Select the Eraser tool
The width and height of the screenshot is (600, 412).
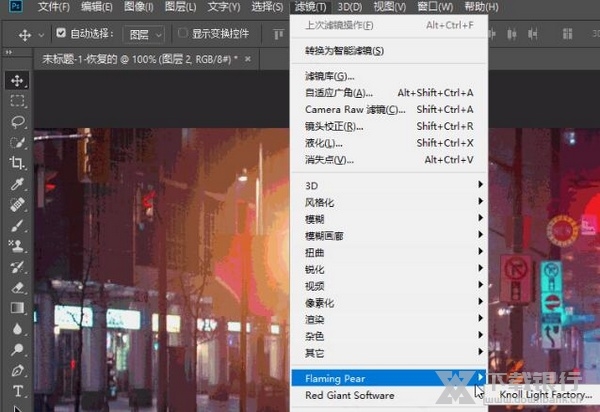[x=17, y=287]
